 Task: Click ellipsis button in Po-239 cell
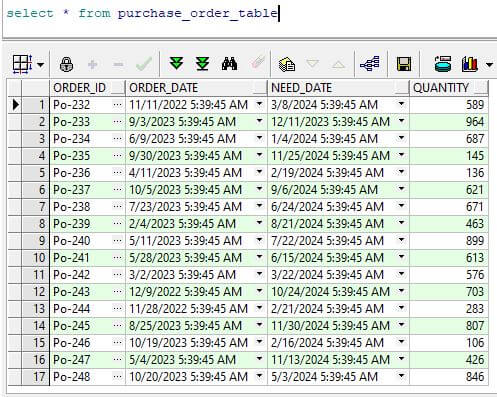click(117, 224)
